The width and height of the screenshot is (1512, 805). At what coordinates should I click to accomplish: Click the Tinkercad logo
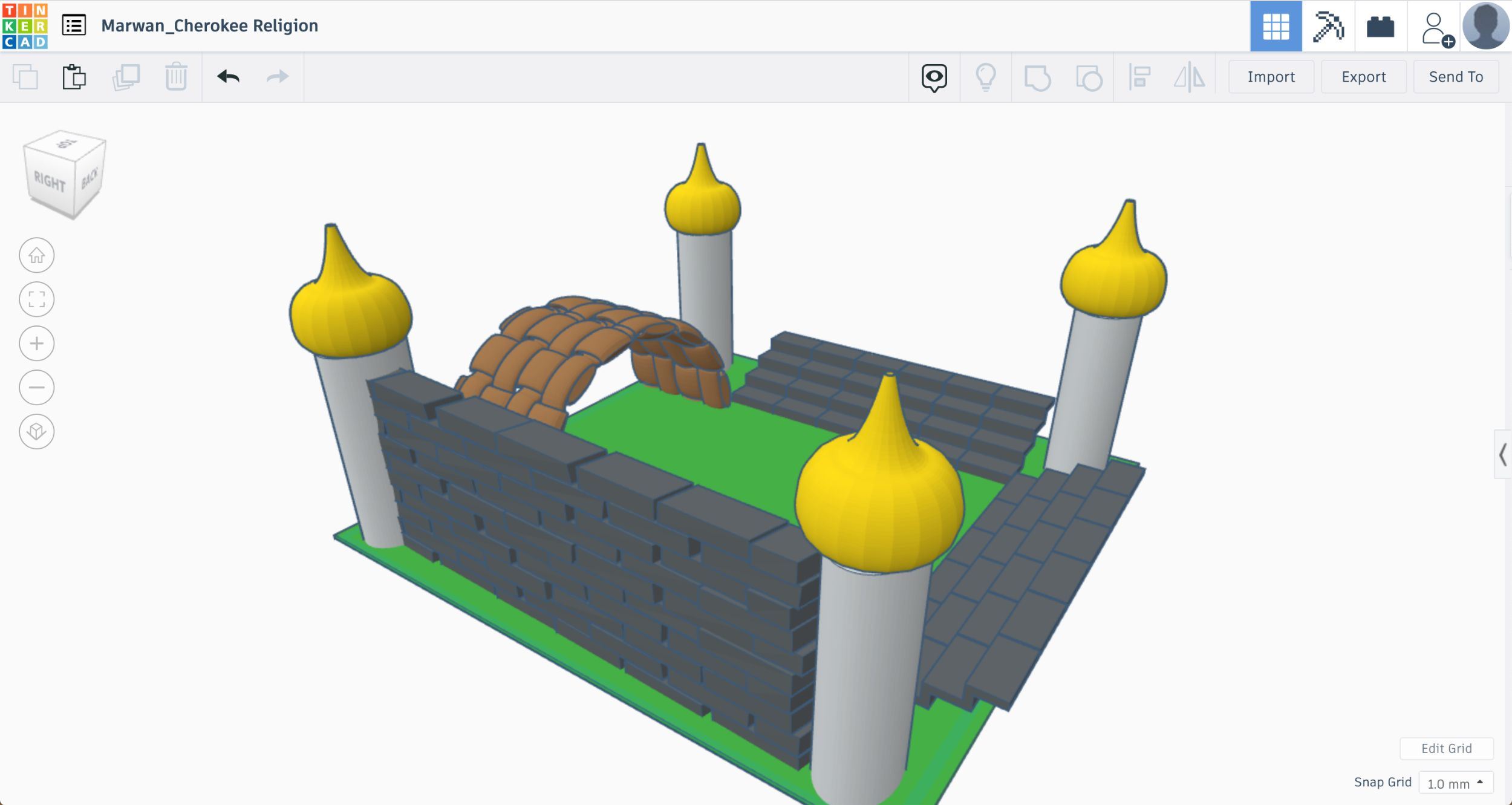pyautogui.click(x=25, y=26)
